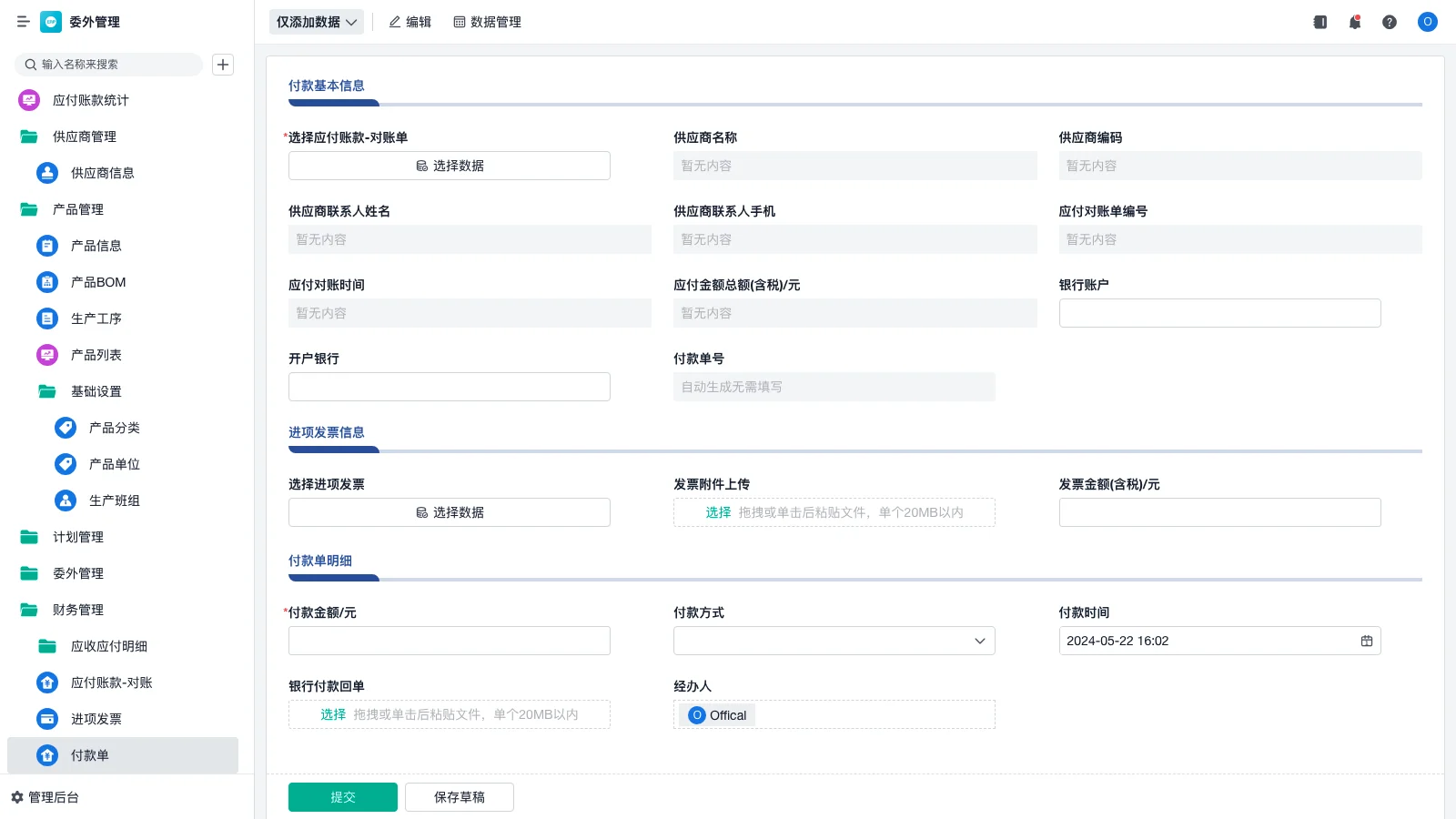Image resolution: width=1456 pixels, height=819 pixels.
Task: Expand the 付款方式 dropdown
Action: pos(980,641)
